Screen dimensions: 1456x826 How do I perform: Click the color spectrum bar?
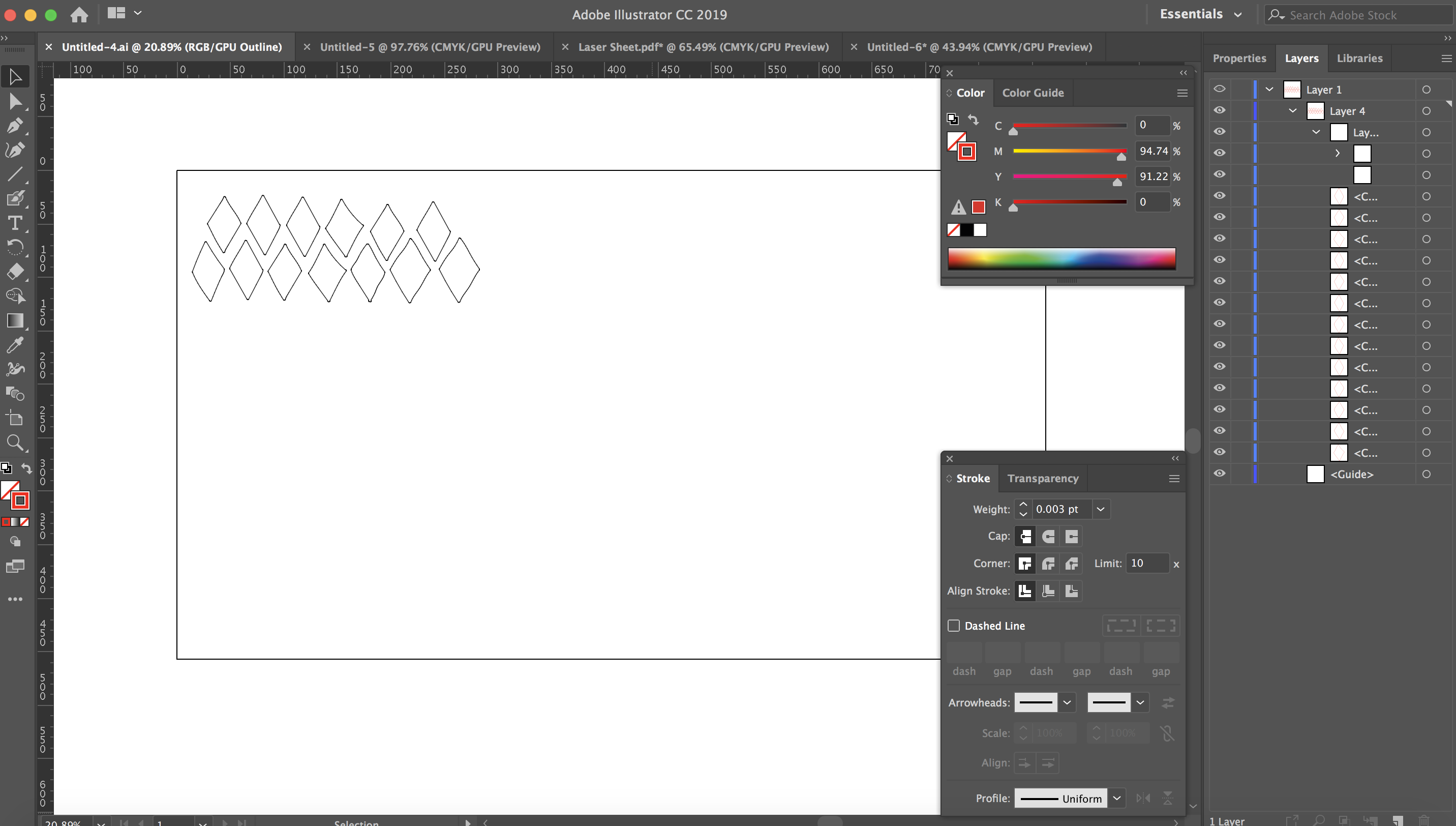(1061, 259)
